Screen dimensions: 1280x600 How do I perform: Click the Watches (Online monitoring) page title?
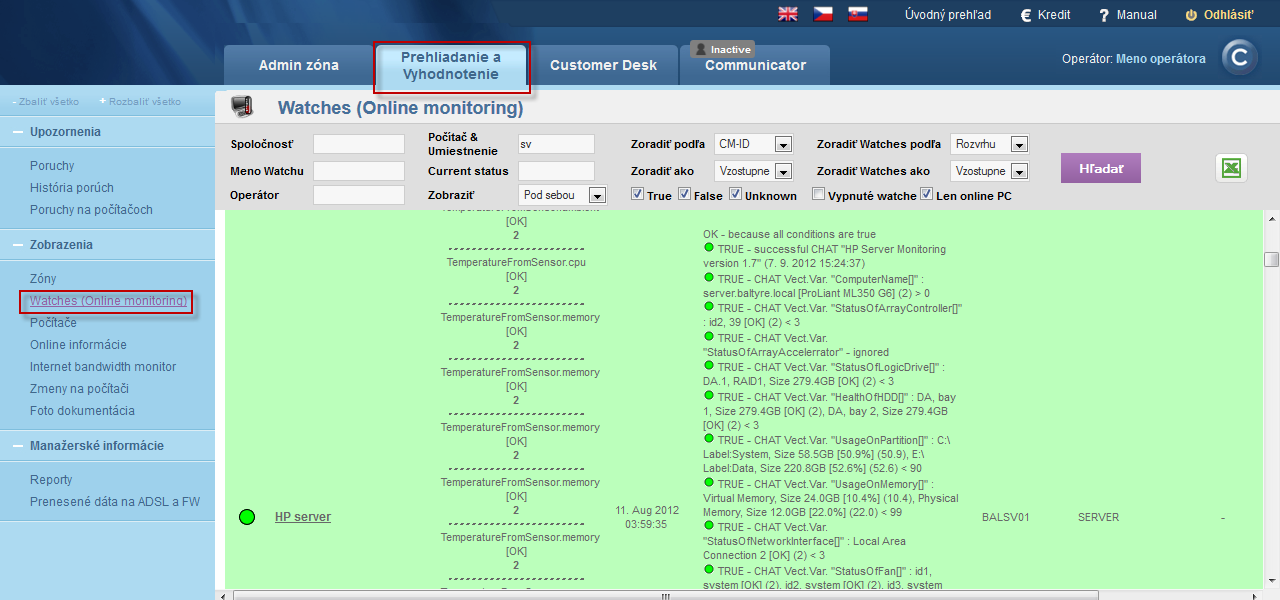point(401,108)
